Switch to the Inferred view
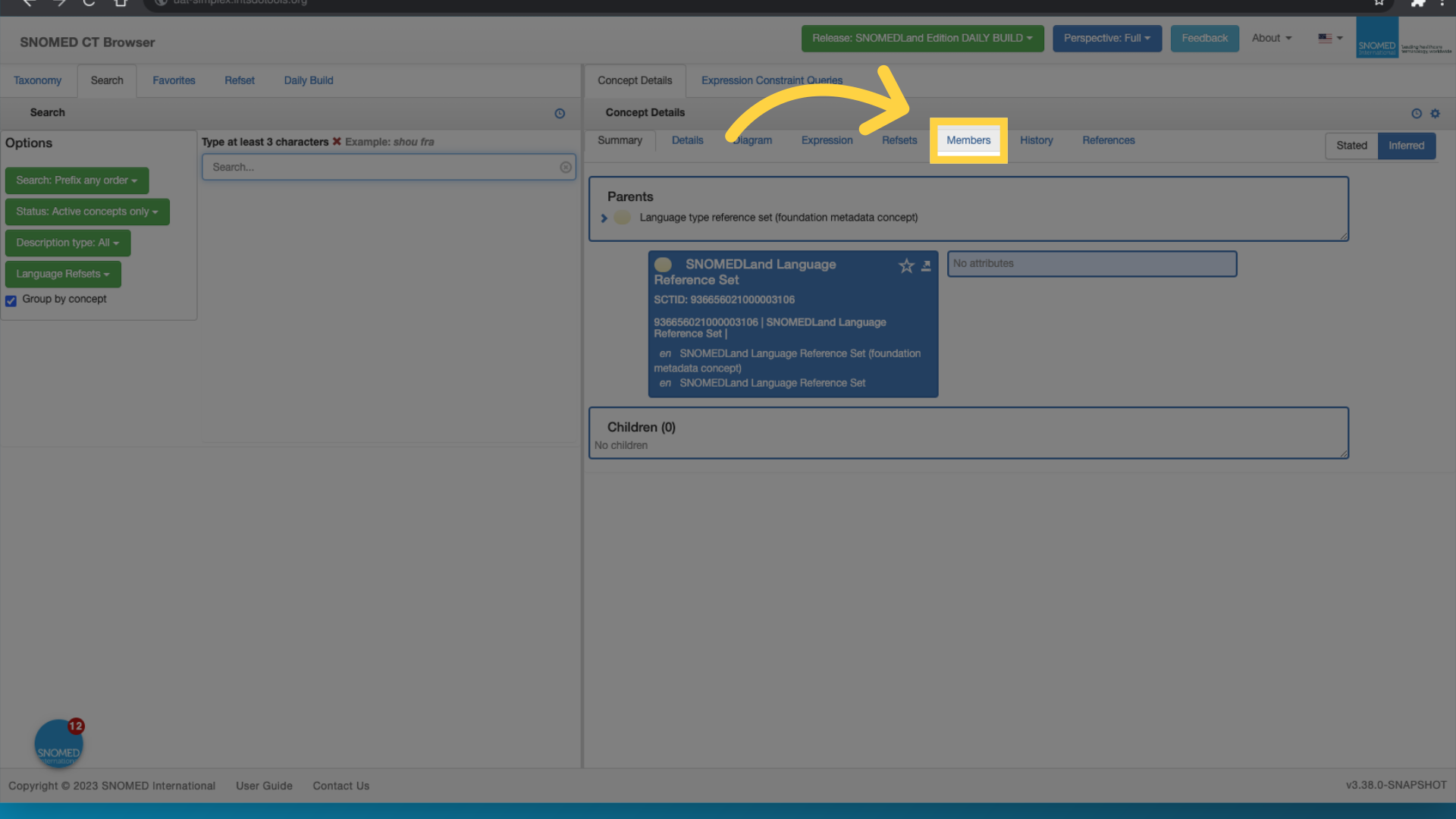This screenshot has height=819, width=1456. [1406, 146]
